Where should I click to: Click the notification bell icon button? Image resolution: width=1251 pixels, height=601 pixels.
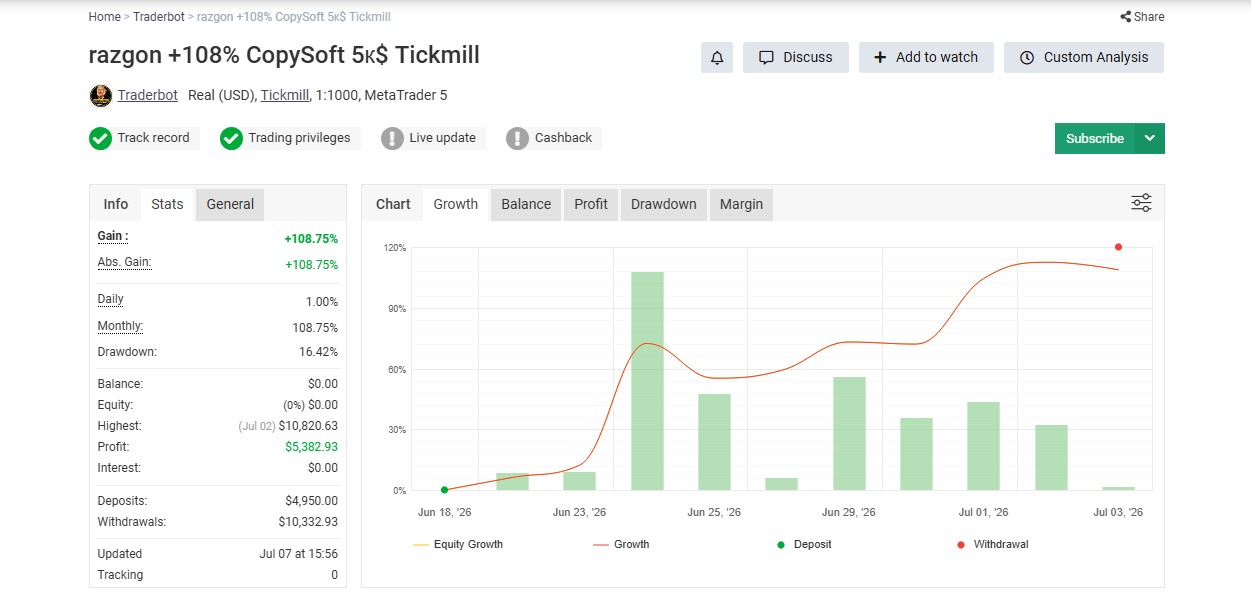pyautogui.click(x=717, y=57)
